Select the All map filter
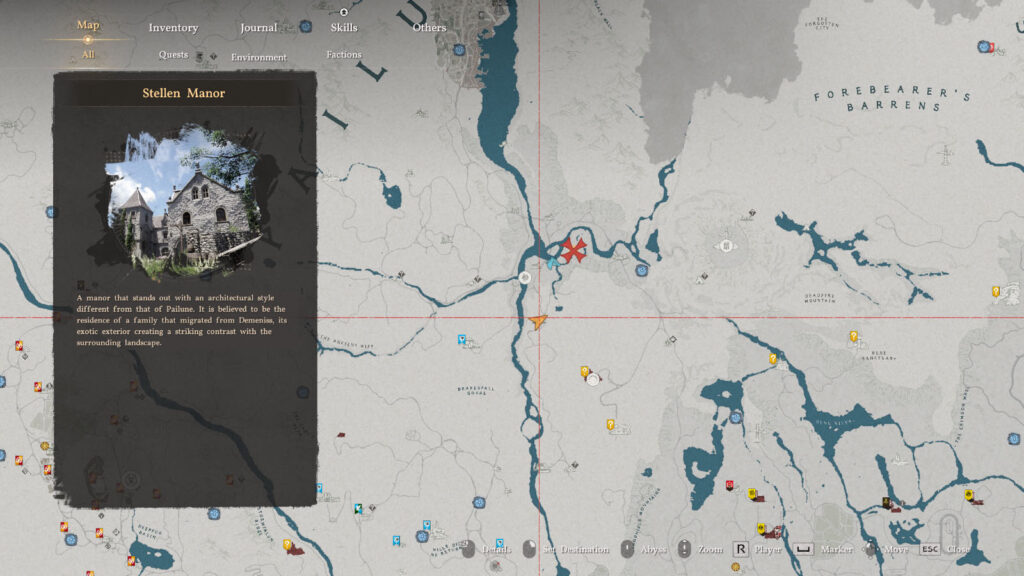 (88, 55)
